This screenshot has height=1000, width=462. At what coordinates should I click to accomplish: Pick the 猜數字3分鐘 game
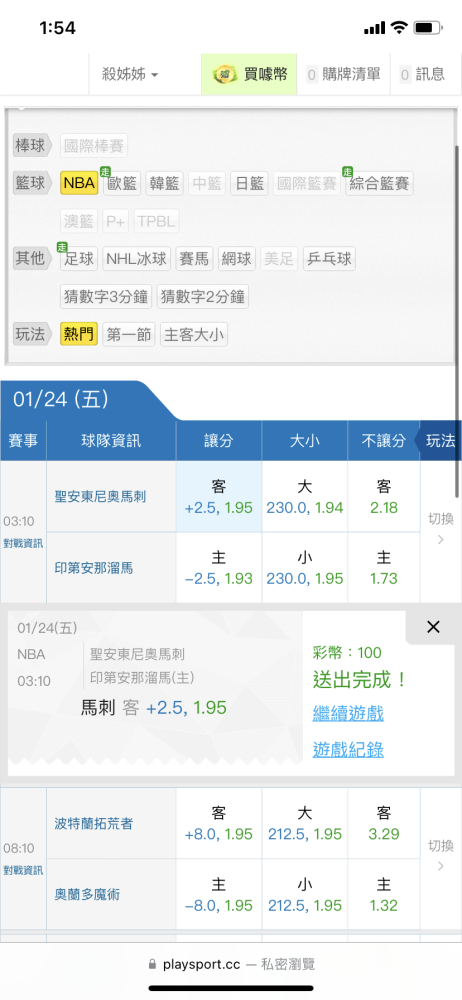point(107,297)
